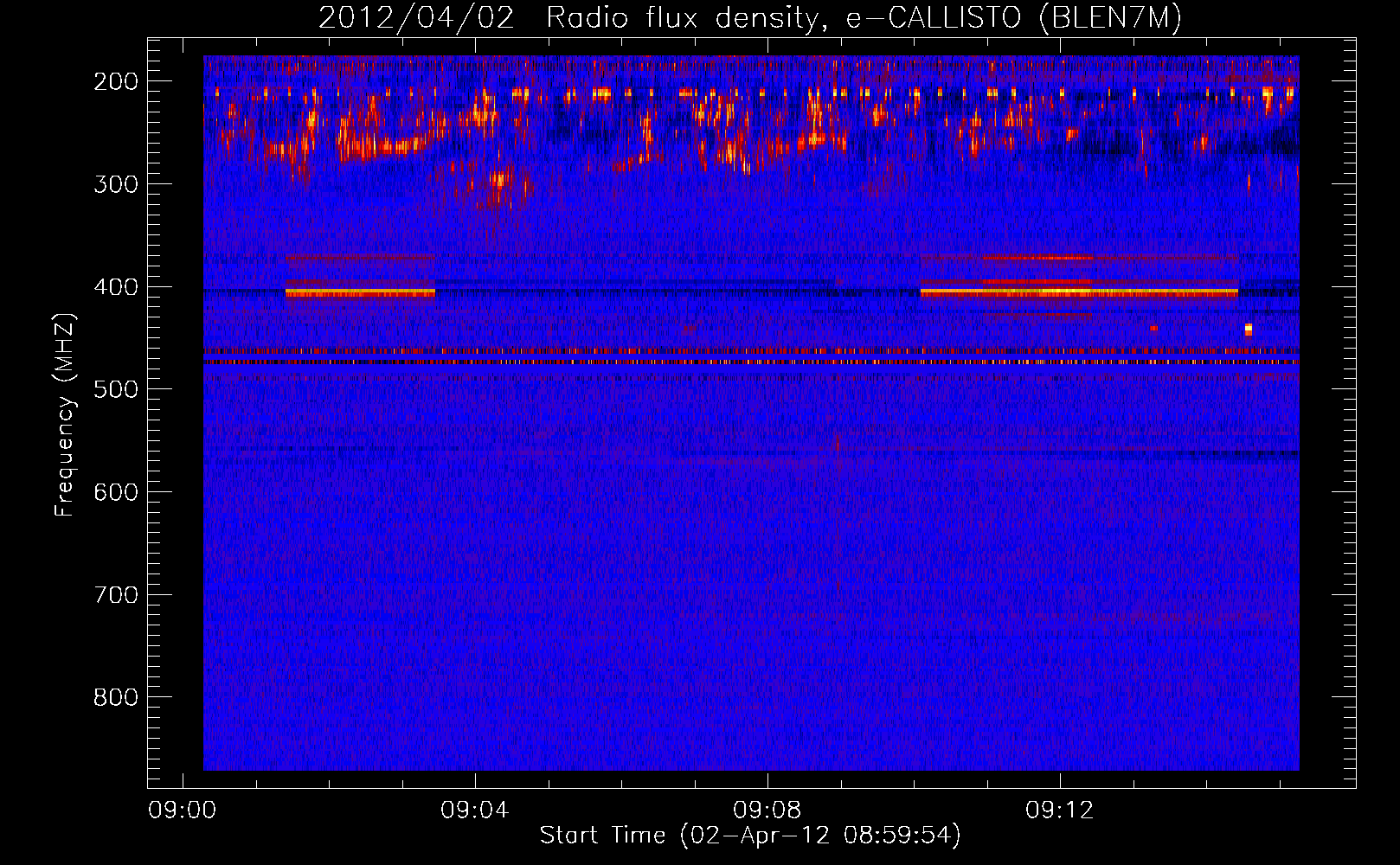Select the 800 frequency tick label
Viewport: 1400px width, 865px height.
(x=116, y=697)
